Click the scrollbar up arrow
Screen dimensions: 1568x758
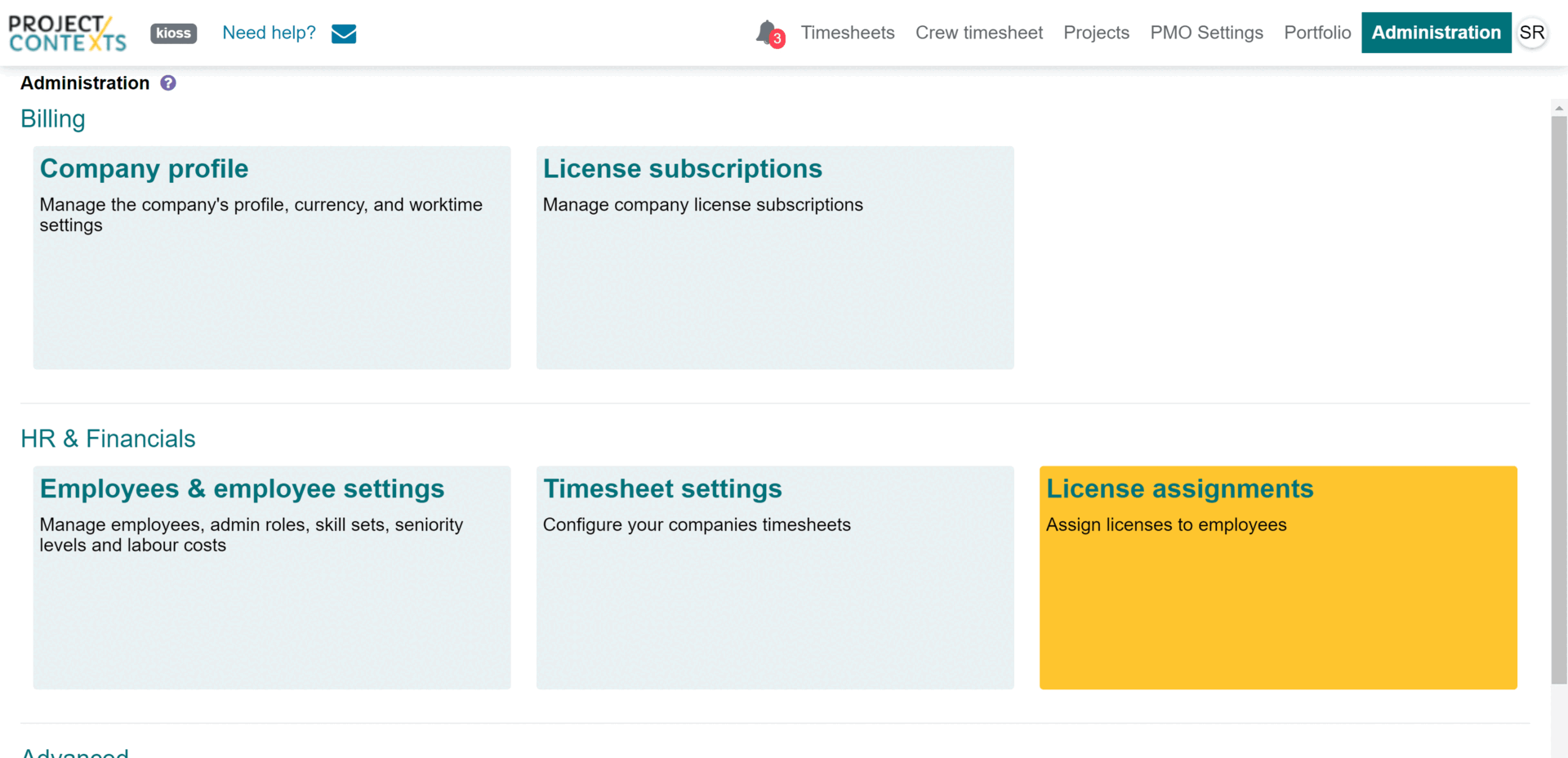pos(1559,108)
